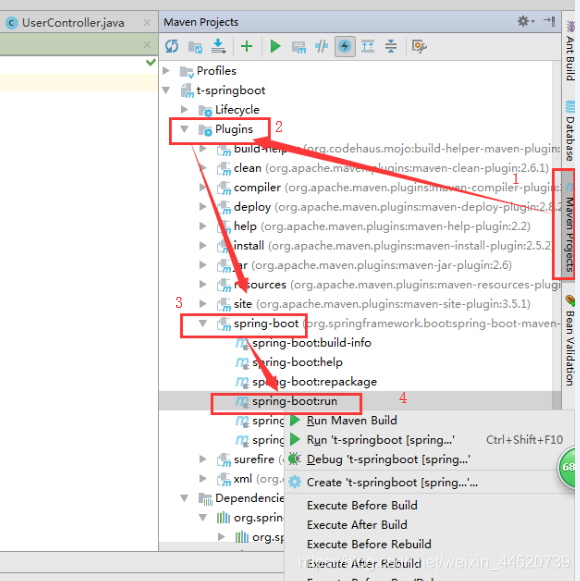Click Execute Maven Goal icon
The width and height of the screenshot is (580, 581).
[298, 47]
